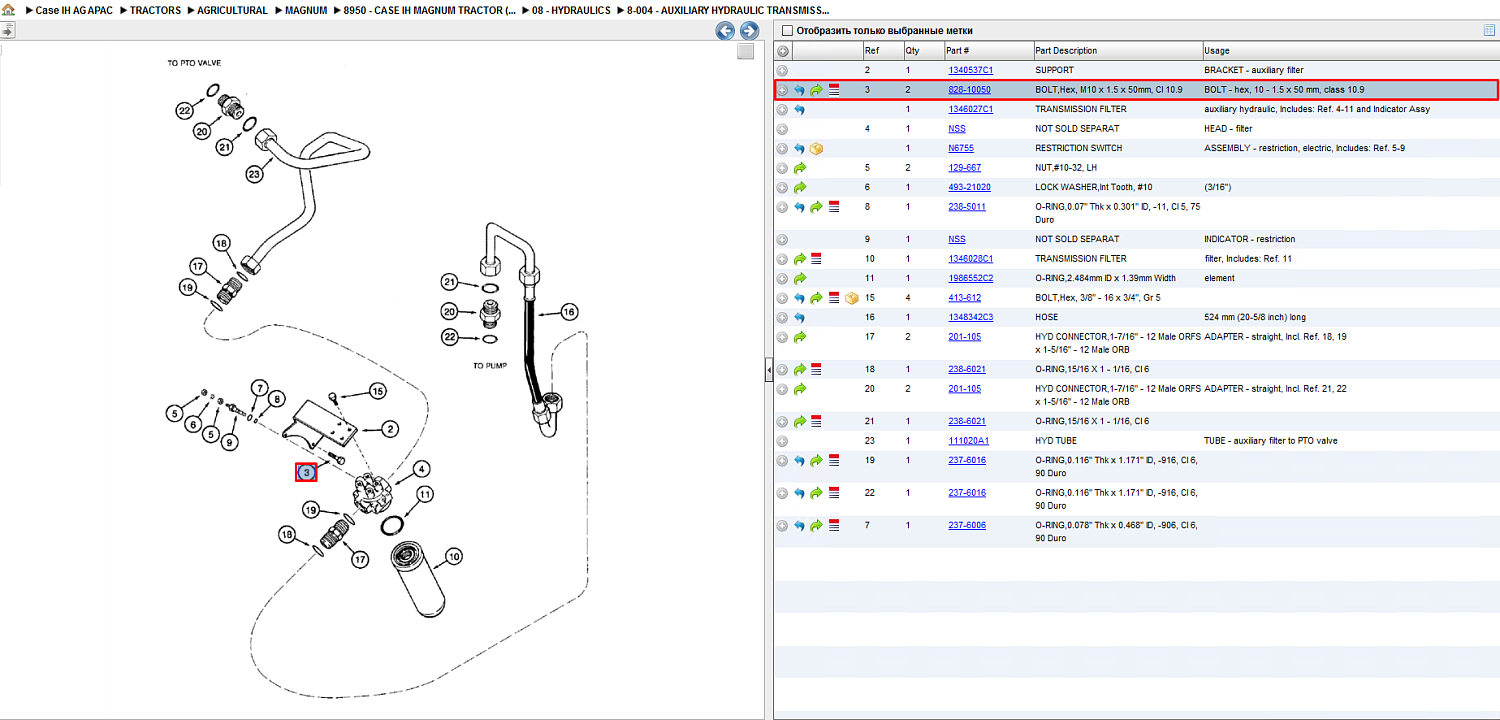Select callout 23 tube in the diagram
The image size is (1500, 720).
tap(254, 174)
